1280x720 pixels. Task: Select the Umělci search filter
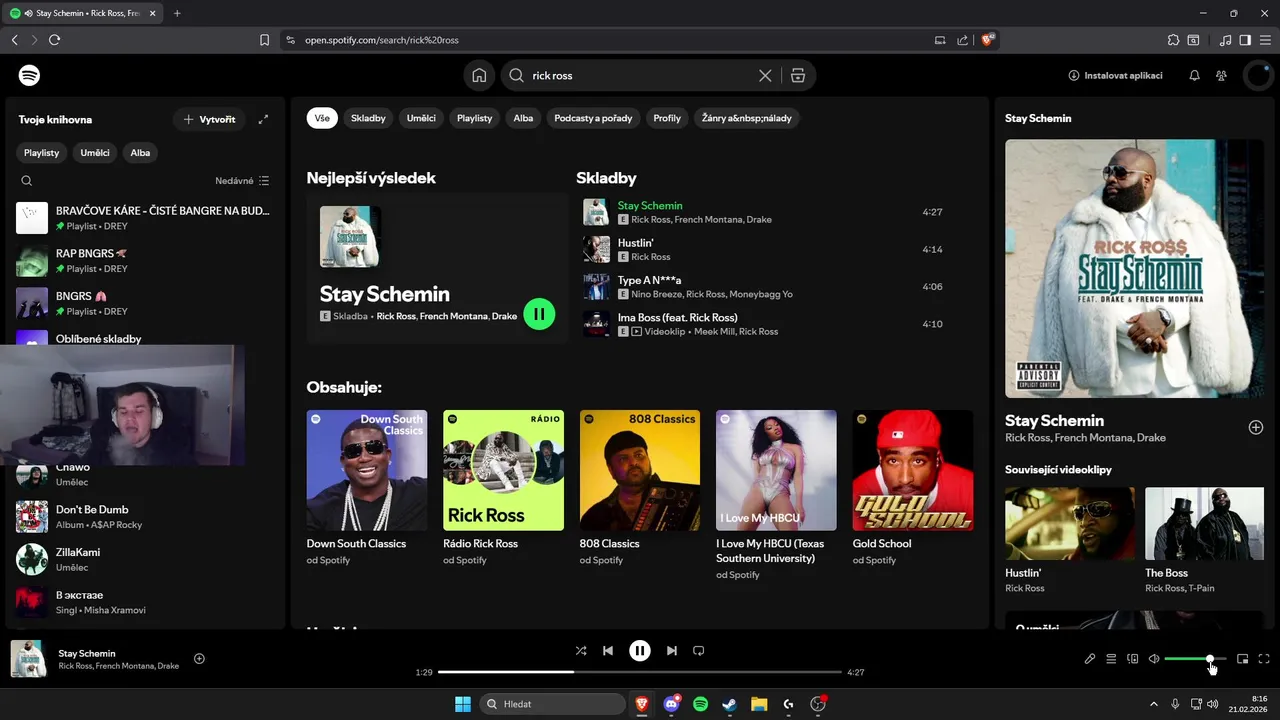pyautogui.click(x=421, y=118)
